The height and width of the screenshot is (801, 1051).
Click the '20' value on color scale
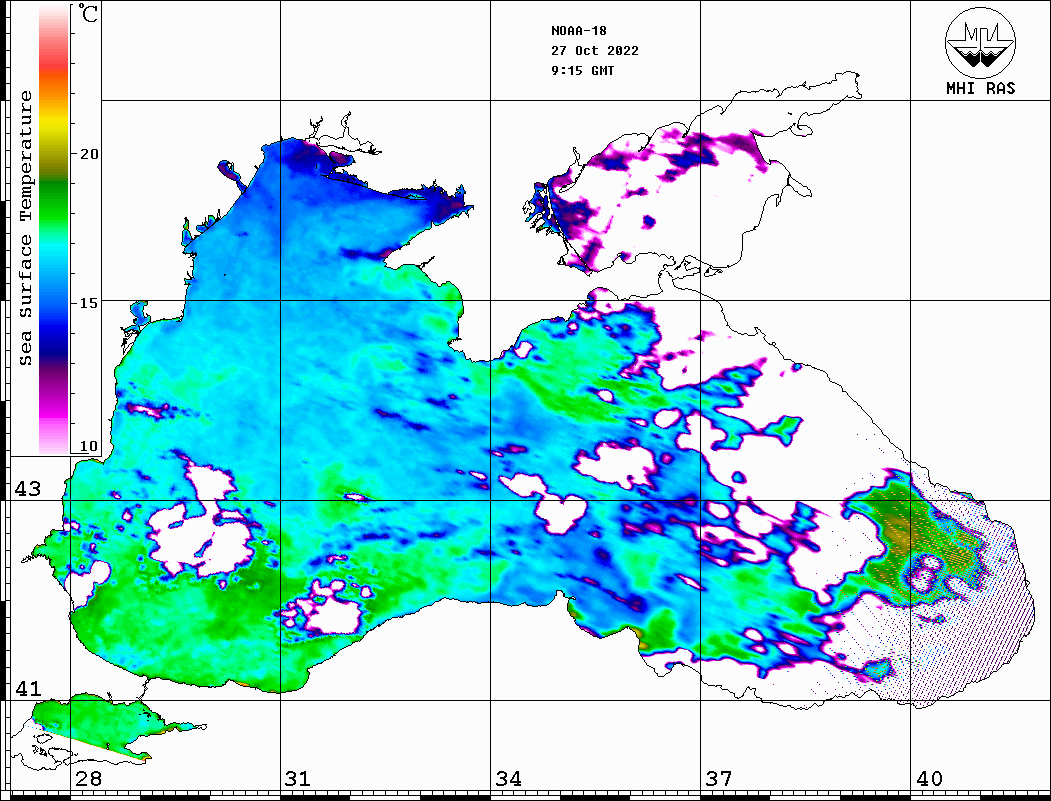(x=88, y=154)
